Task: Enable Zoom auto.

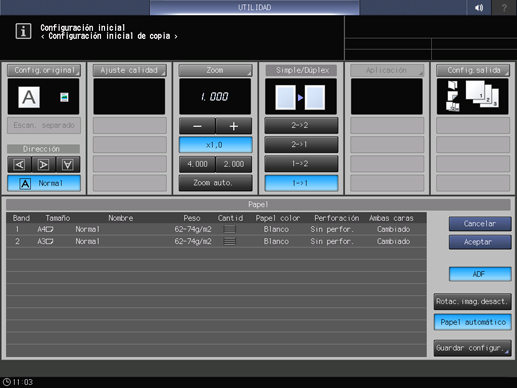Action: [x=215, y=183]
